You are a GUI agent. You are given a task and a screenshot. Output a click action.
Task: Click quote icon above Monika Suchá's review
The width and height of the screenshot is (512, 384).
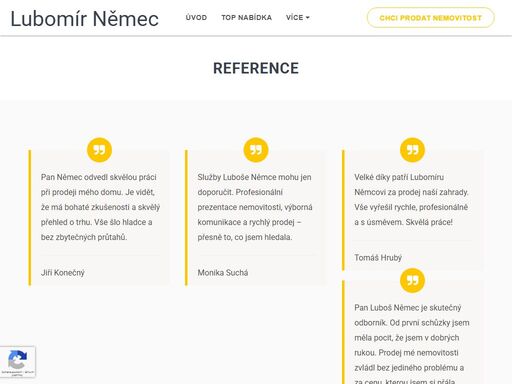[x=256, y=150]
